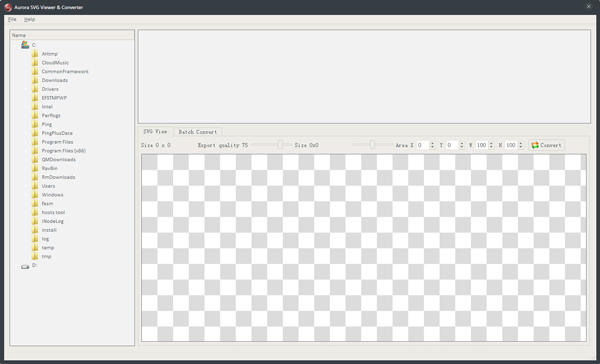Click the D: drive icon in tree
Image resolution: width=600 pixels, height=364 pixels.
(25, 266)
